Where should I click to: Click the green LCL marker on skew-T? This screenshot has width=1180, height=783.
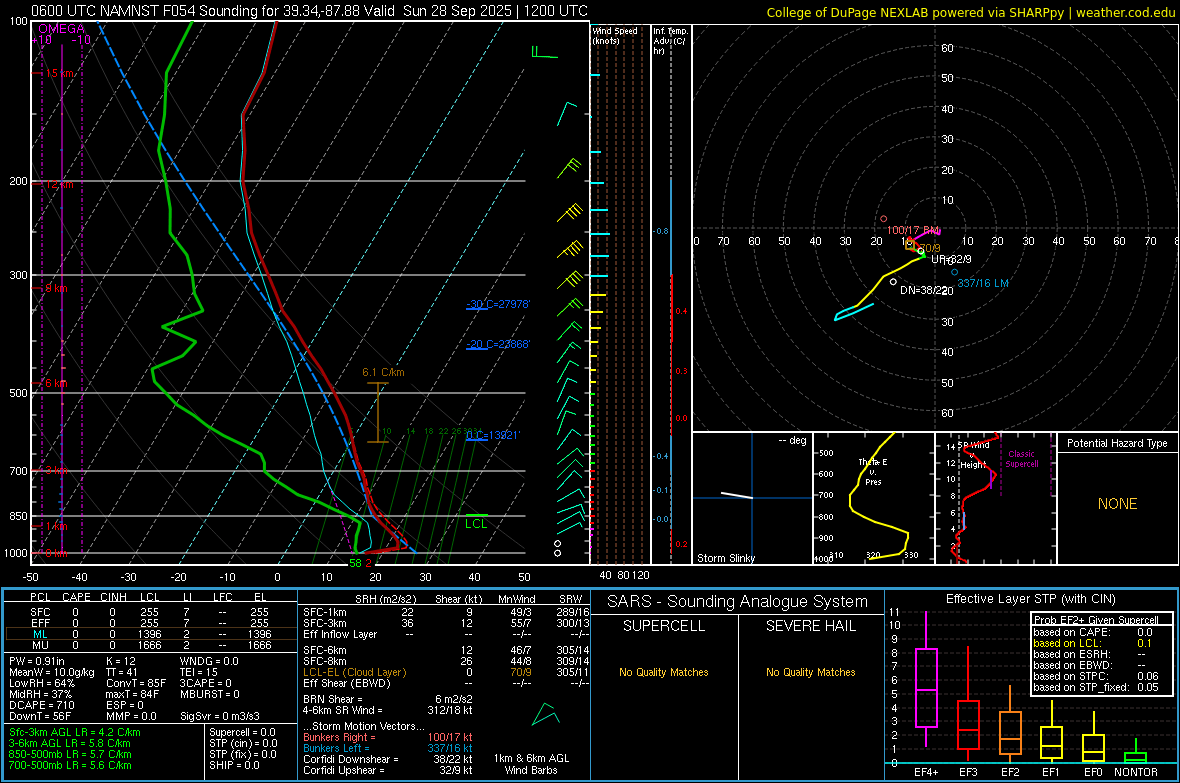coord(476,523)
